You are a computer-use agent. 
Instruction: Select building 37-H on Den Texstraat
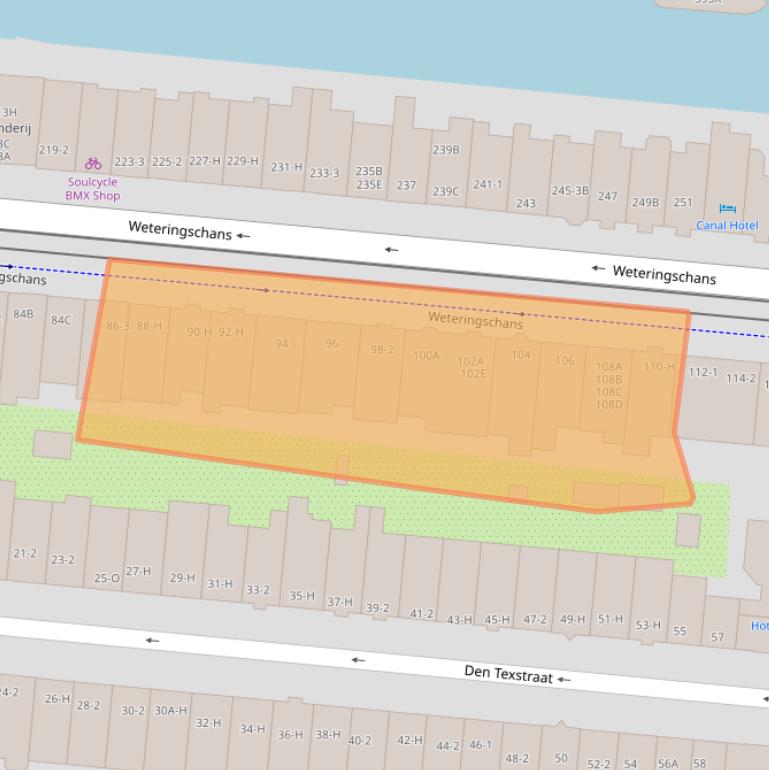(x=340, y=602)
